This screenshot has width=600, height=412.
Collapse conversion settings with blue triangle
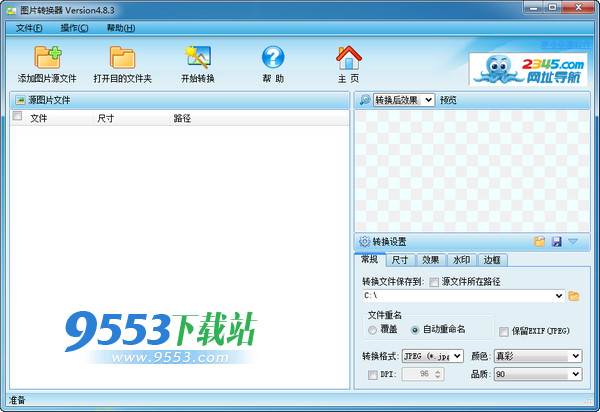tap(573, 241)
